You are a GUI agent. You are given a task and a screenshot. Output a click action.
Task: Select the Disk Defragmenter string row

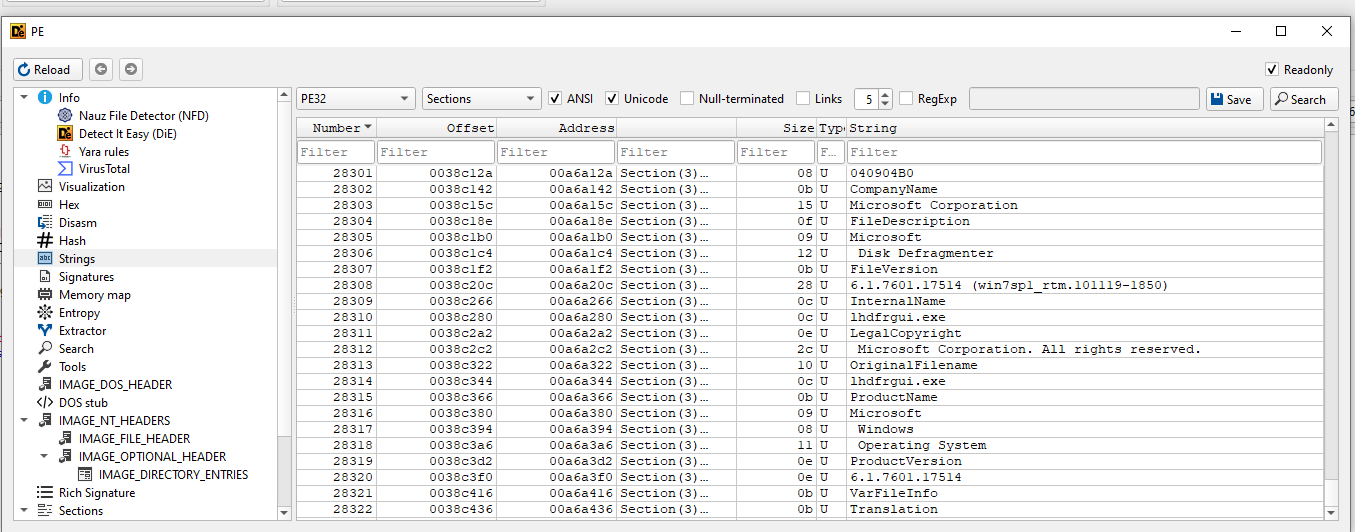809,253
